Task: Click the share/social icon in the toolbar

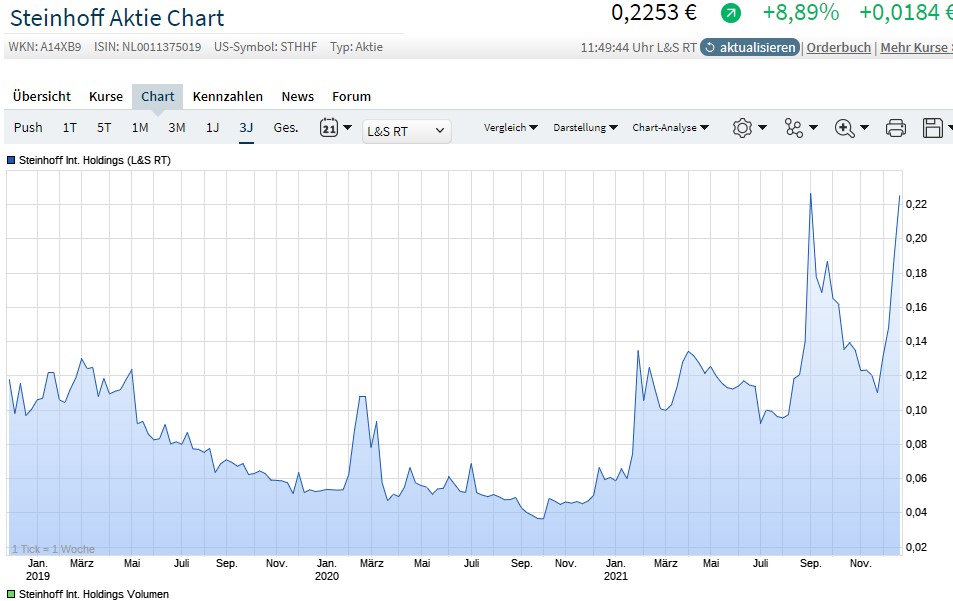Action: click(x=792, y=128)
